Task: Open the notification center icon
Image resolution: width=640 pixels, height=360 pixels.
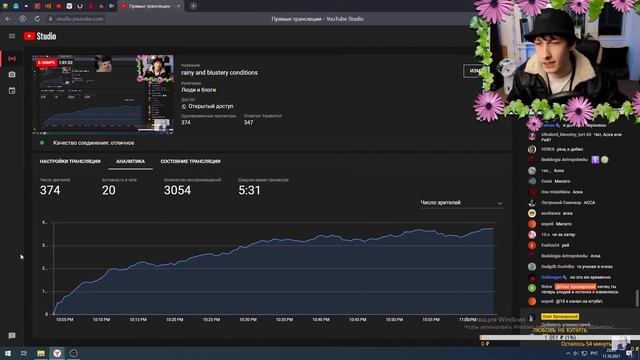Action: point(629,353)
